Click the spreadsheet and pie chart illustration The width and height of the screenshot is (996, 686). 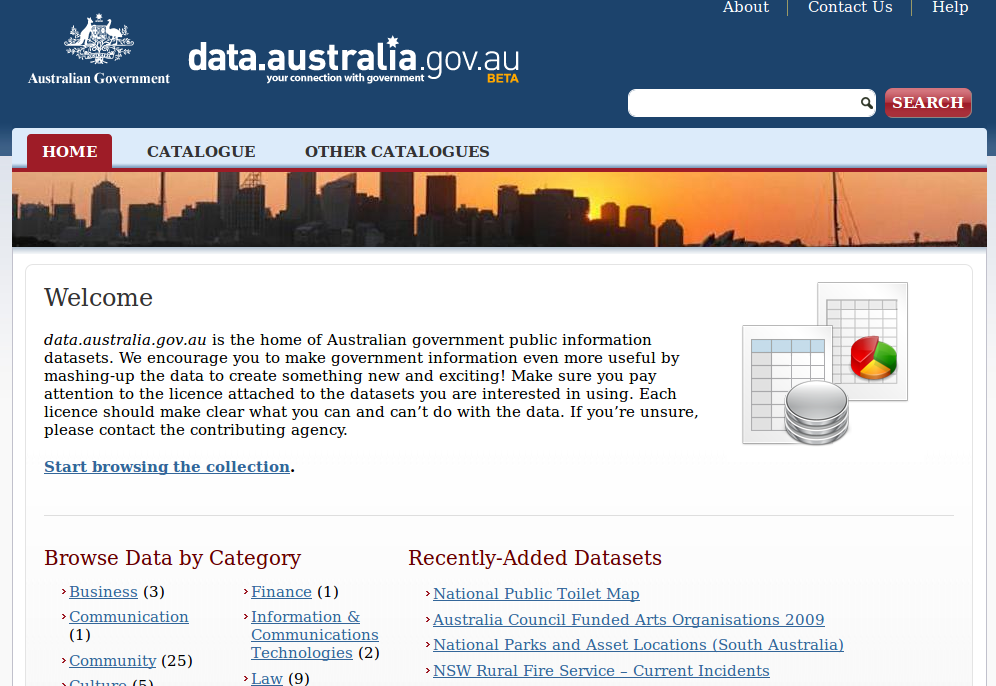(825, 363)
